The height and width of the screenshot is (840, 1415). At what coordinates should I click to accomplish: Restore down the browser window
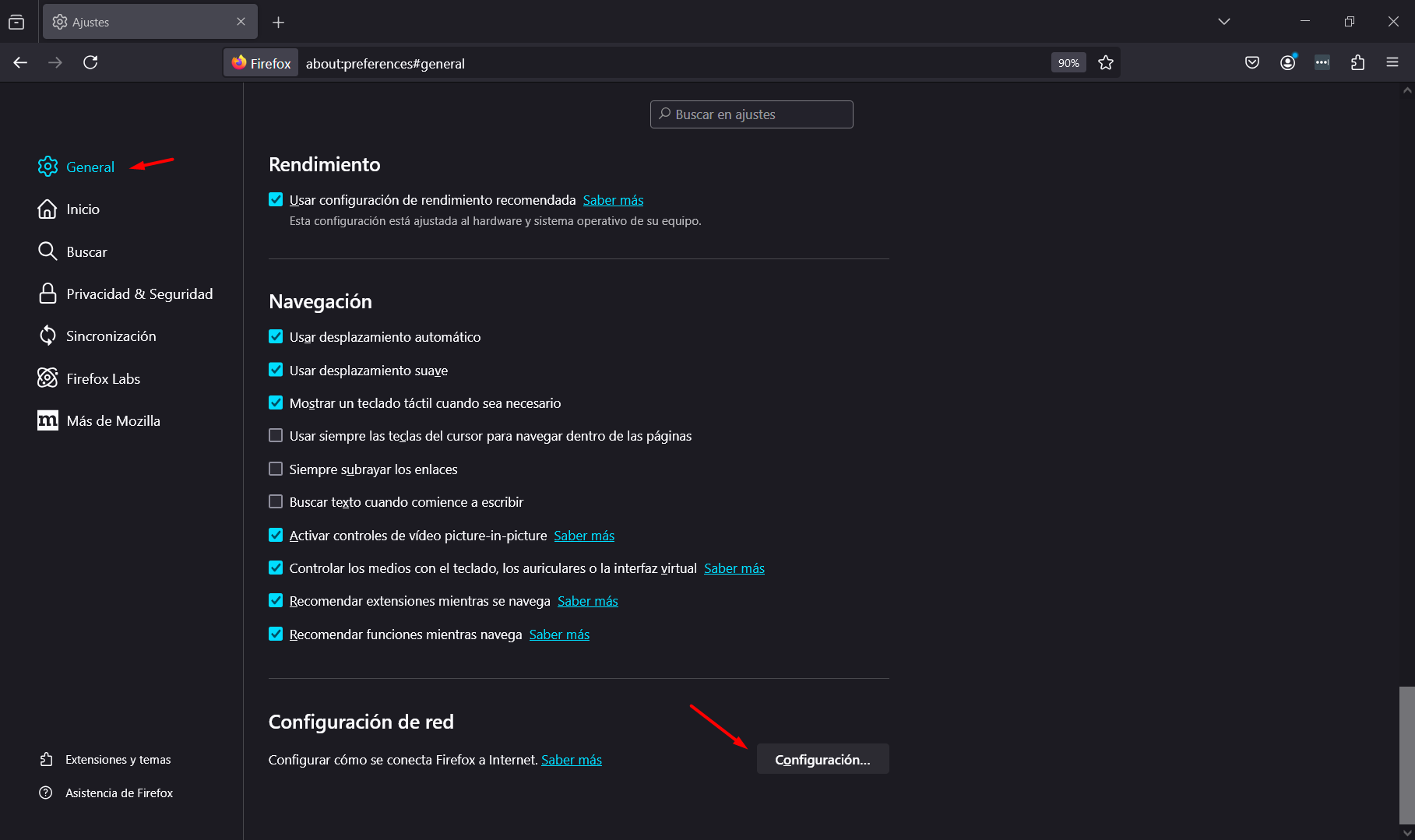[x=1350, y=22]
